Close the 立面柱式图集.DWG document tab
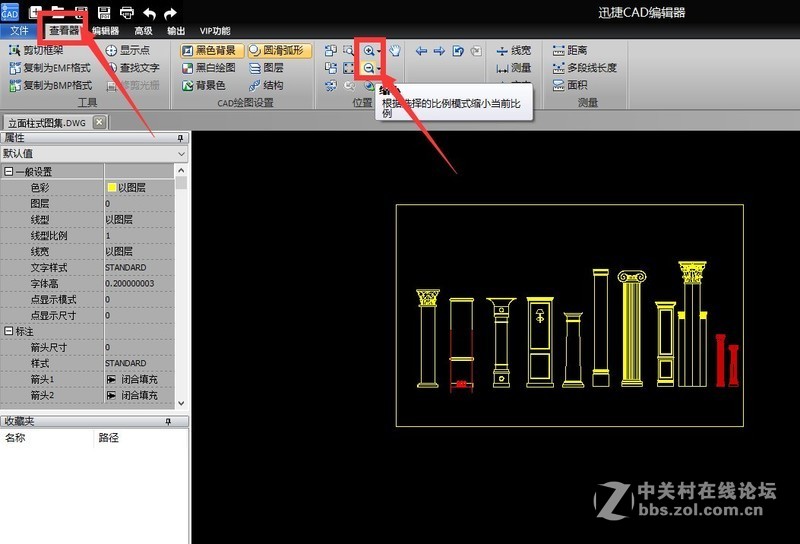This screenshot has height=544, width=800. click(99, 122)
